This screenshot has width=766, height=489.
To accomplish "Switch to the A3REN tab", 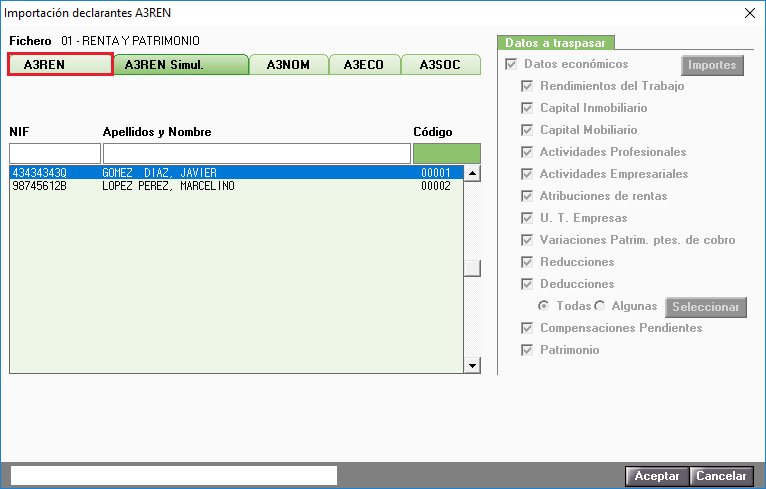I will pyautogui.click(x=61, y=64).
